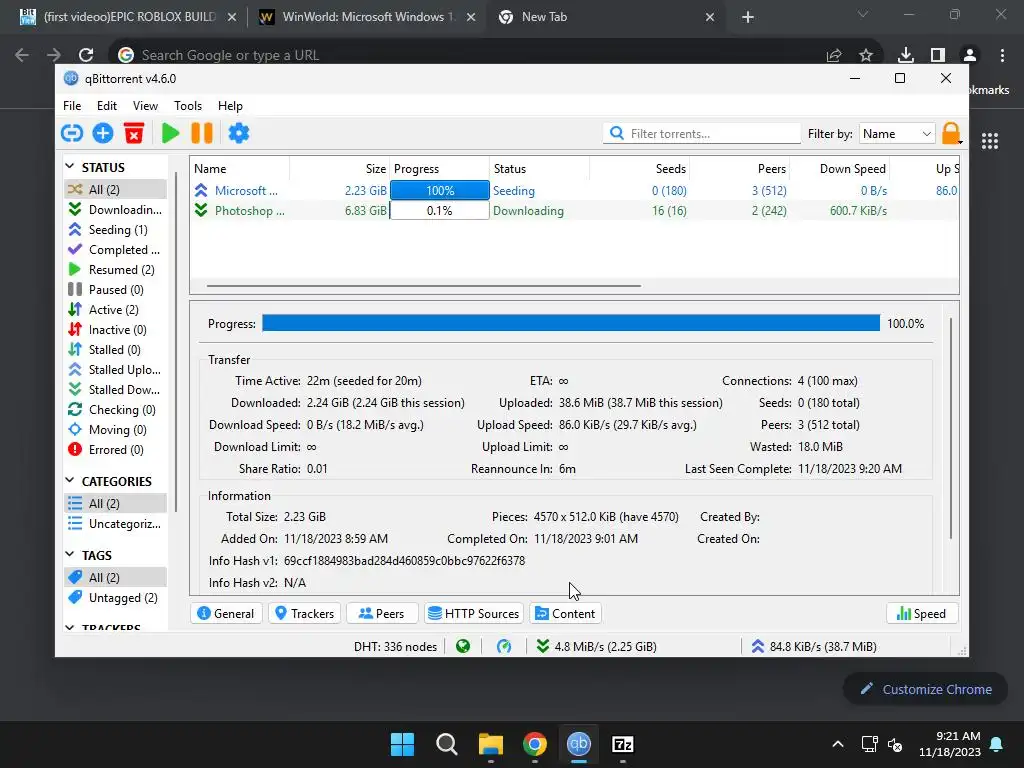Select the Seeding (1) status filter
The height and width of the screenshot is (768, 1024).
116,229
